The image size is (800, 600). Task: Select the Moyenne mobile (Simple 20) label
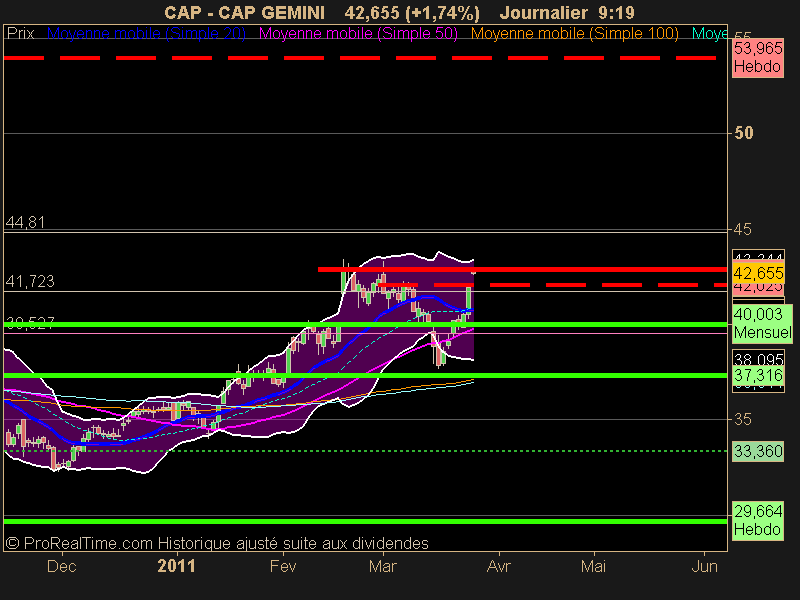146,34
